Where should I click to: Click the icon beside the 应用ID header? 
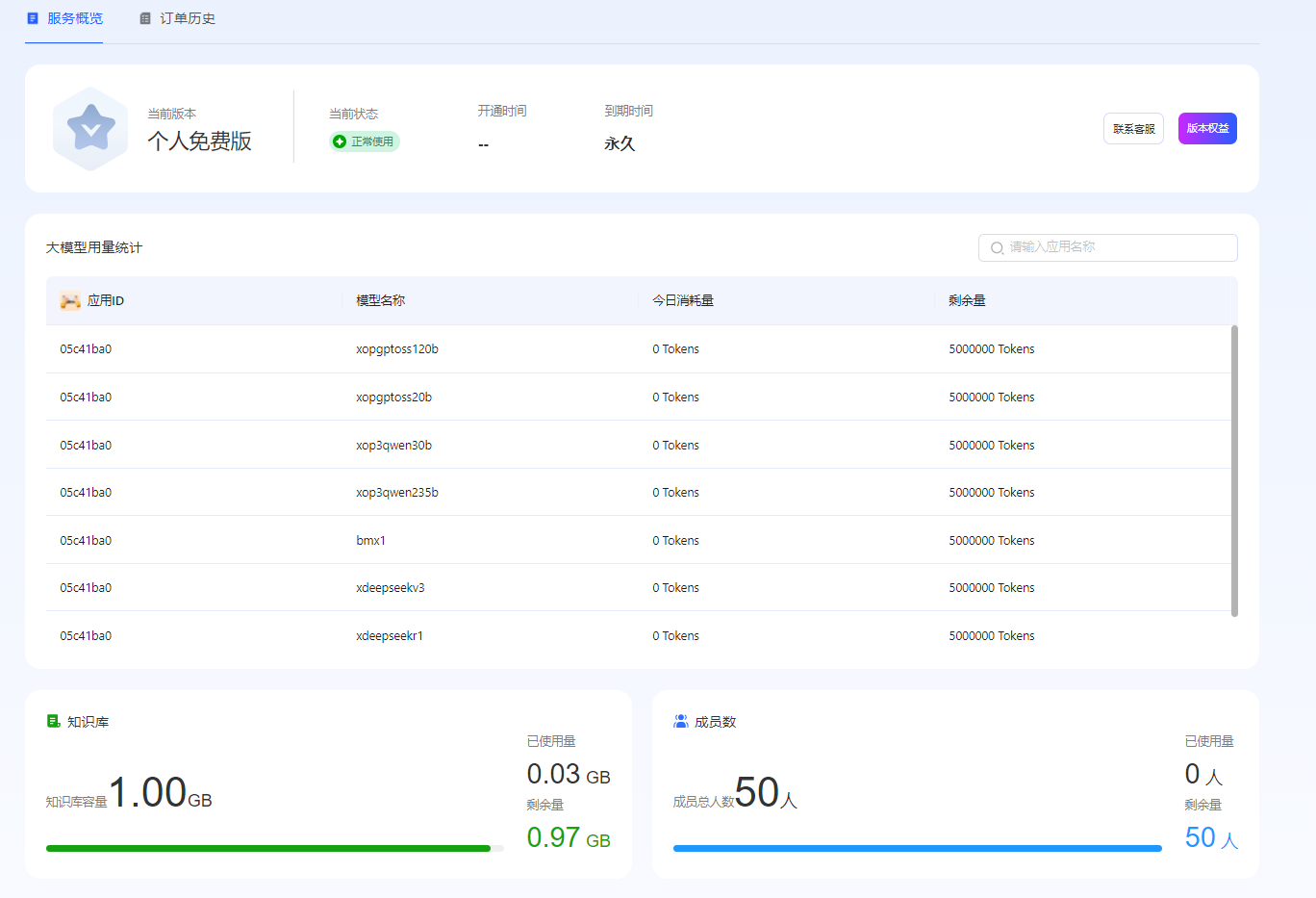[x=70, y=301]
